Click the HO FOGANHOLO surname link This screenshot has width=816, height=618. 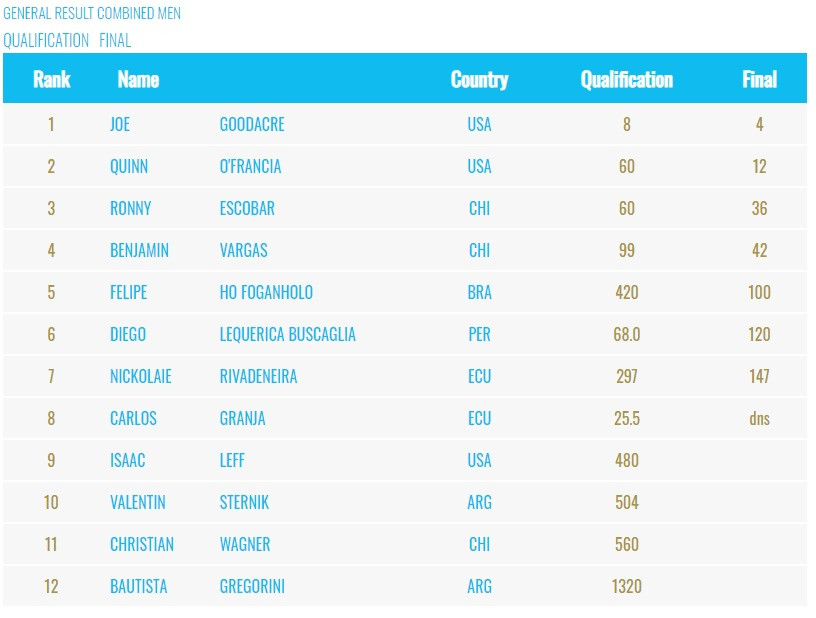pos(266,292)
